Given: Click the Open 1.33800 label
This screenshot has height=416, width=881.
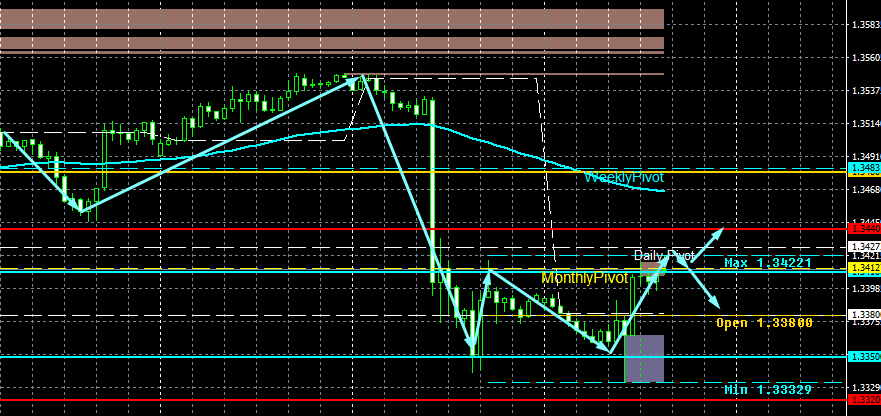Looking at the screenshot, I should (x=765, y=323).
